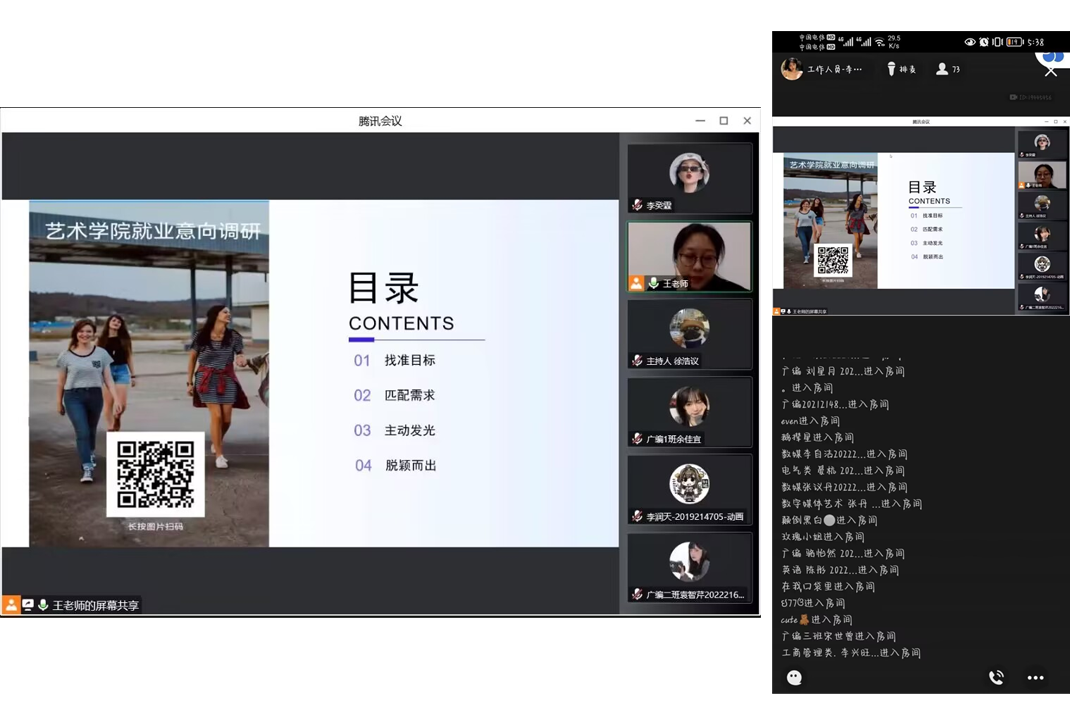Tap the phone call icon at bottom
This screenshot has height=725, width=1080.
pos(996,677)
